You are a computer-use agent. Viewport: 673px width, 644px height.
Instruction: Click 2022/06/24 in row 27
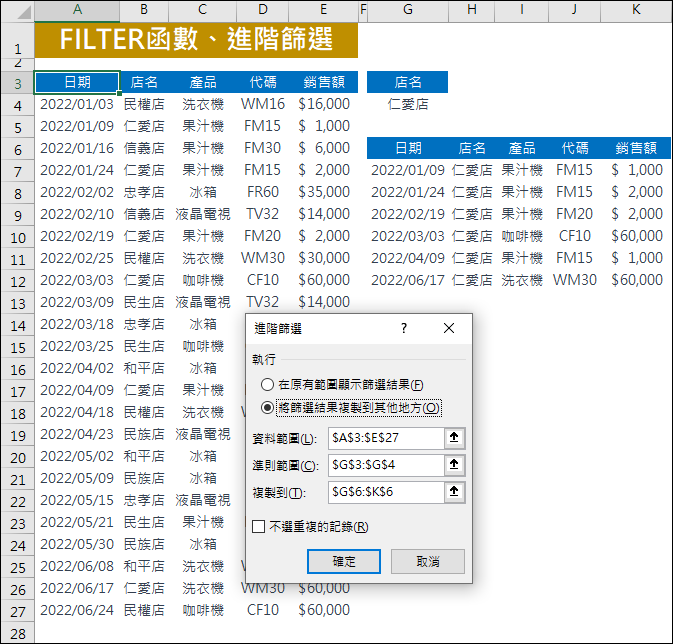click(77, 611)
